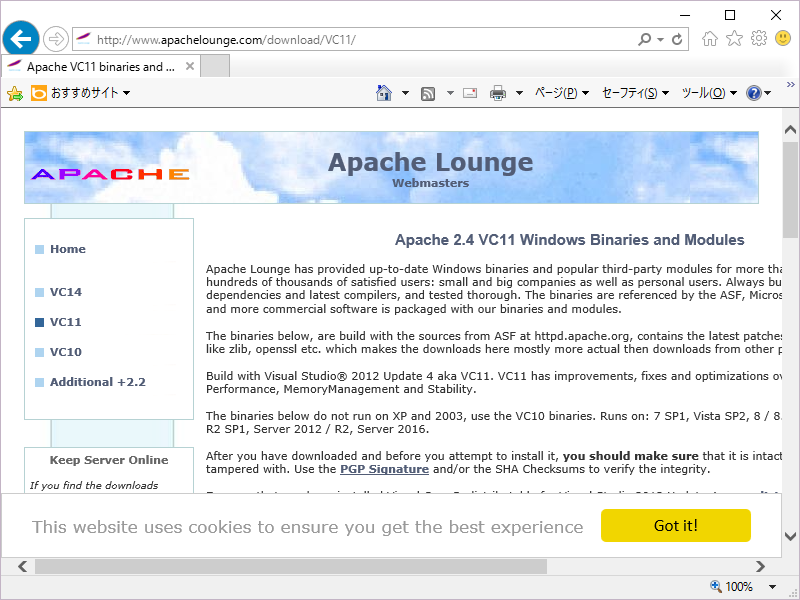Expand command bar overflow chevron

pyautogui.click(x=790, y=84)
